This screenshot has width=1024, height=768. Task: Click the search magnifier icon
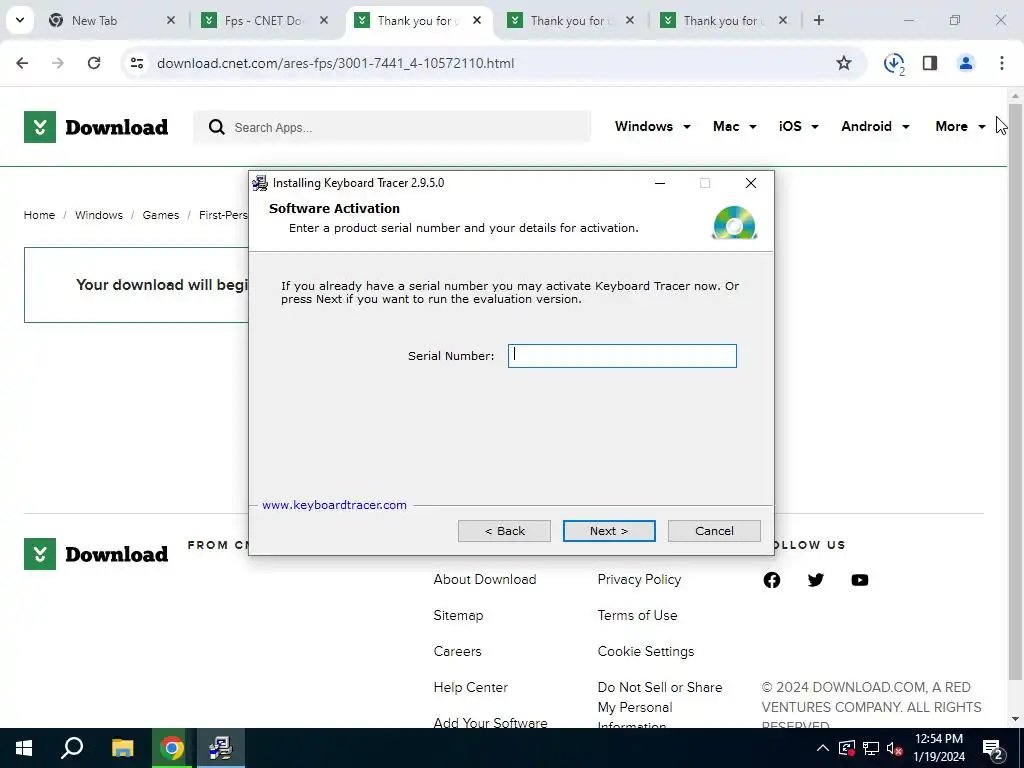216,127
